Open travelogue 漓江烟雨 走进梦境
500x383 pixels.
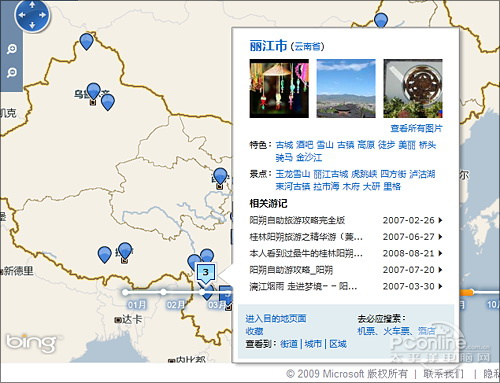click(303, 286)
